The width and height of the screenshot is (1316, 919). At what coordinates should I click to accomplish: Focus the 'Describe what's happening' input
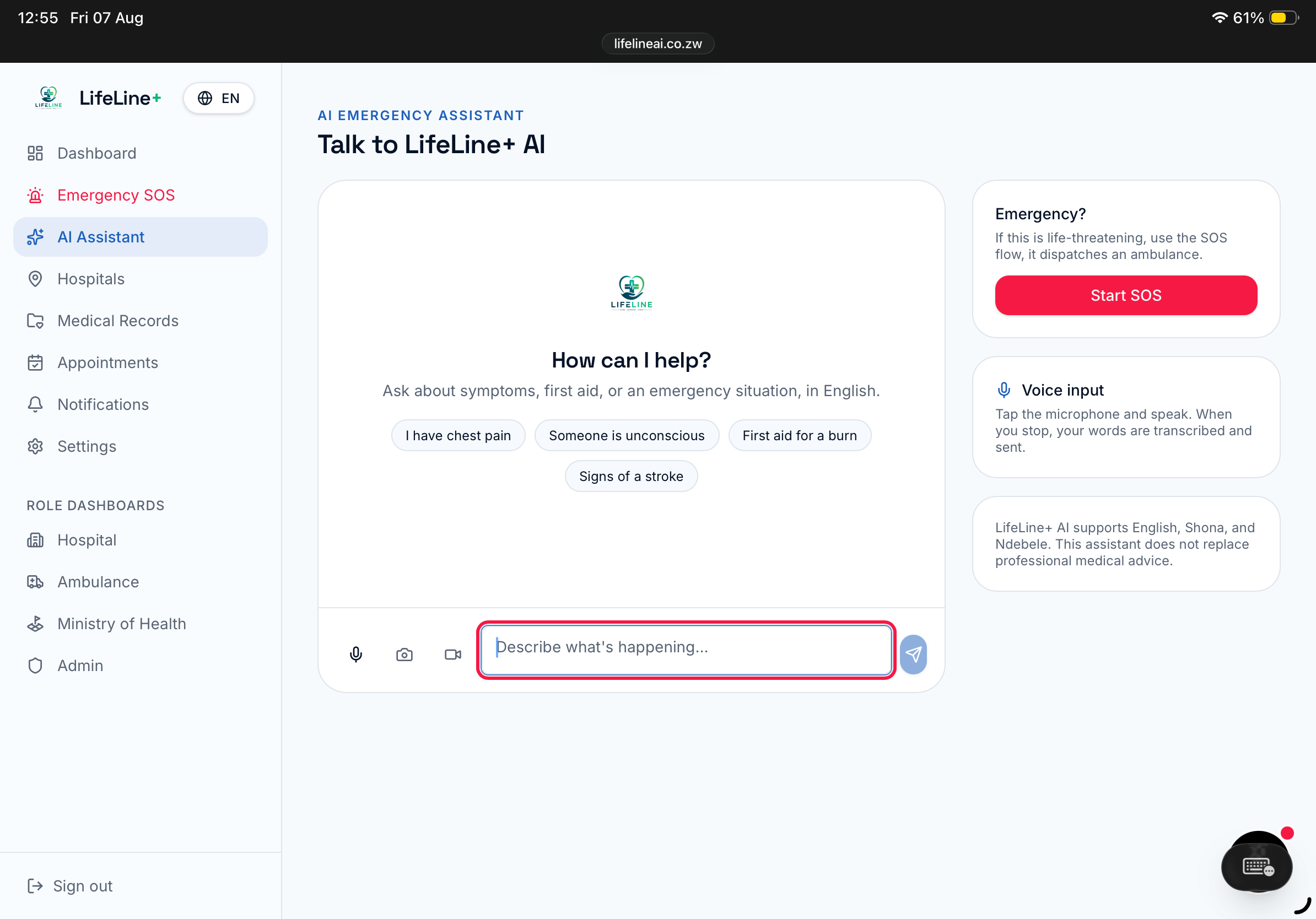pos(686,650)
